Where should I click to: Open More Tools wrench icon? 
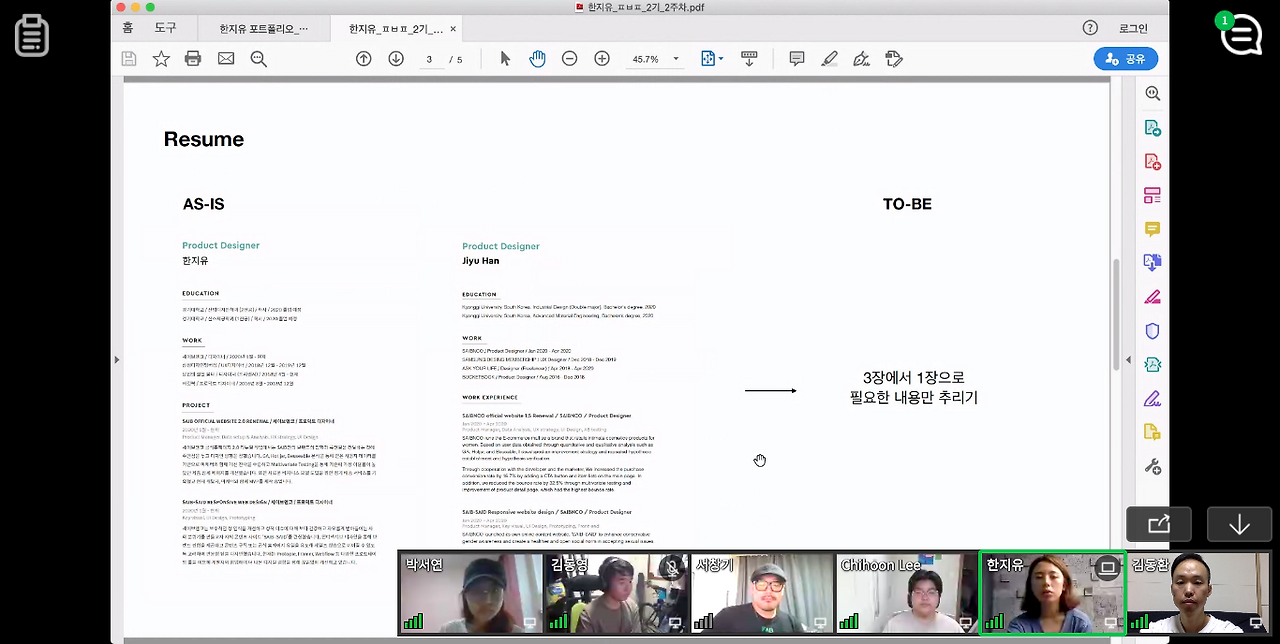1152,467
